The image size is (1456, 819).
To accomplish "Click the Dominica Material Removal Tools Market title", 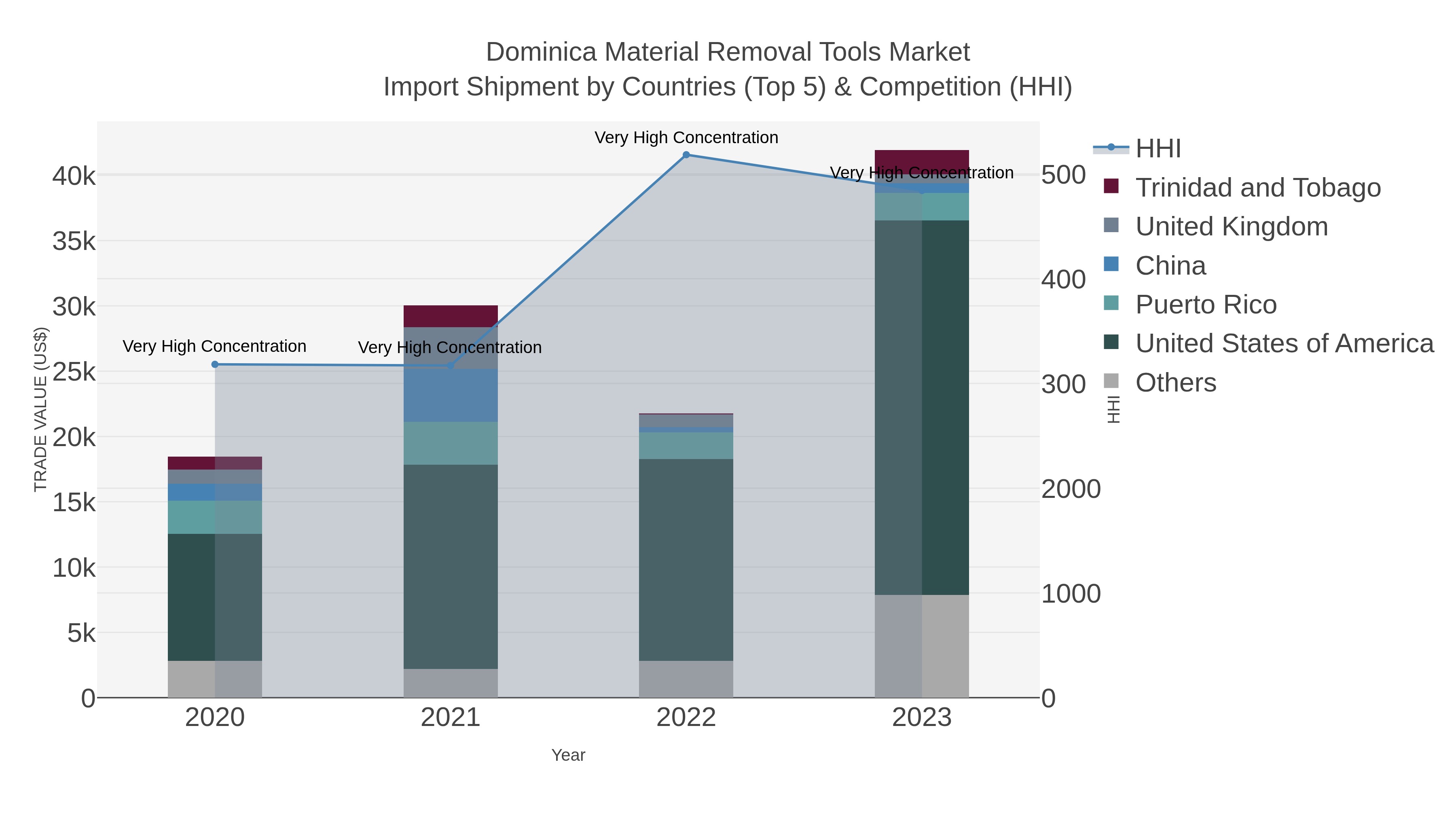I will coord(728,52).
